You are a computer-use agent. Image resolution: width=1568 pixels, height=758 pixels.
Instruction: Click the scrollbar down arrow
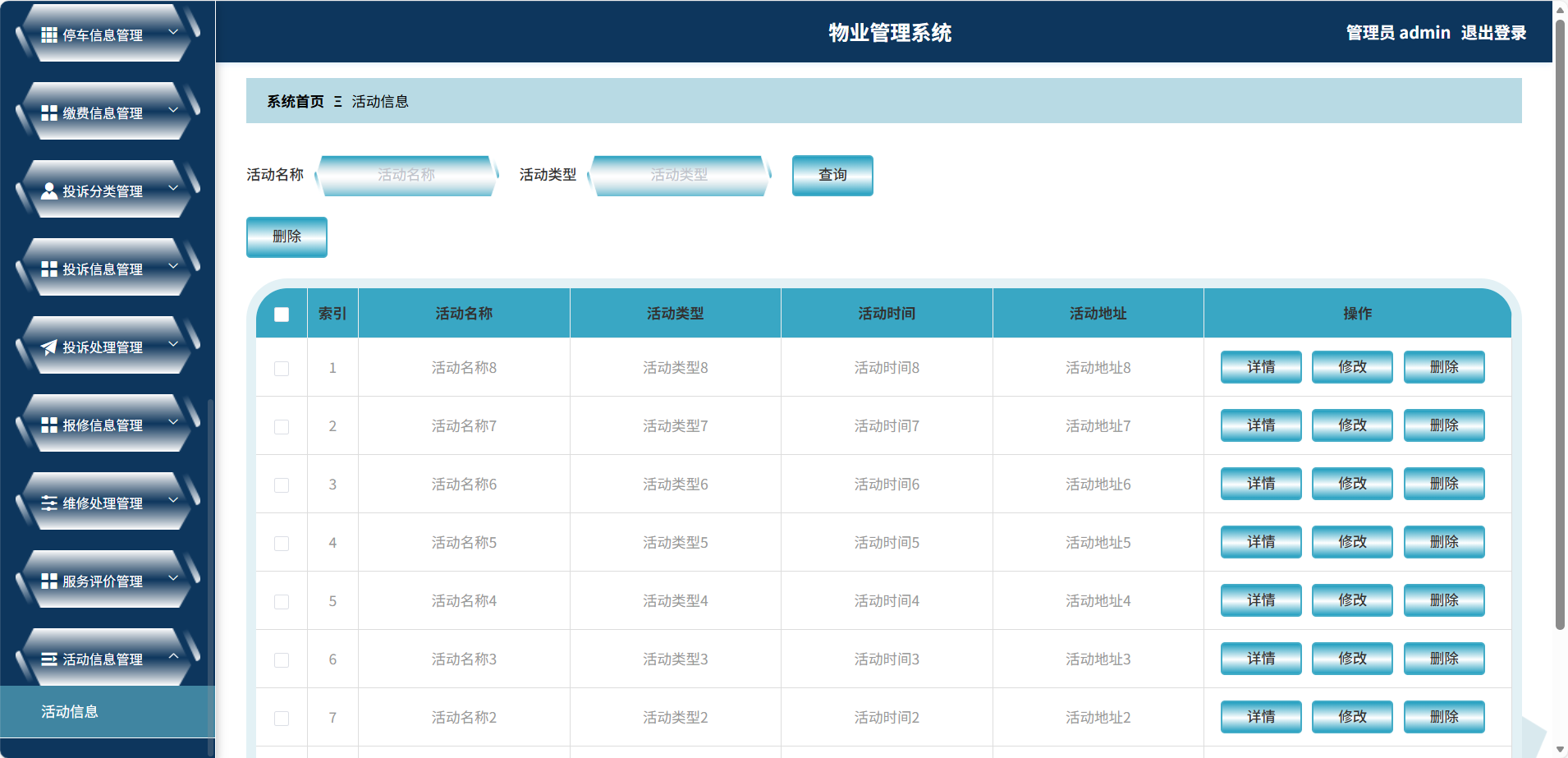[x=1560, y=749]
